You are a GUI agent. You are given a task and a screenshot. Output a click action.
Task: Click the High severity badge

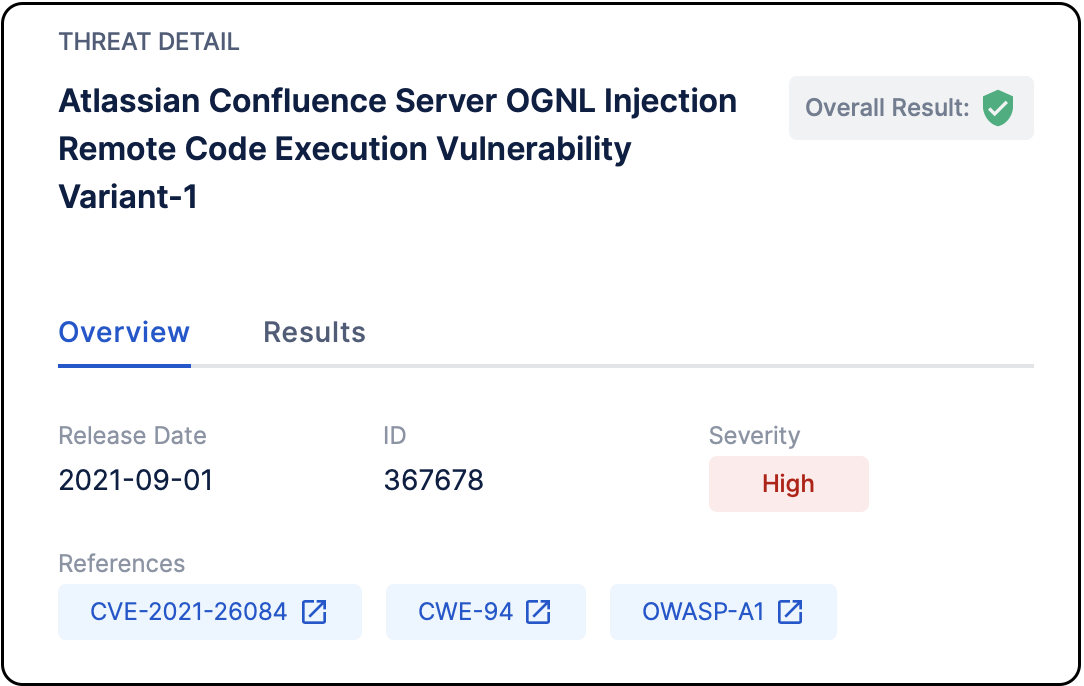(x=789, y=483)
